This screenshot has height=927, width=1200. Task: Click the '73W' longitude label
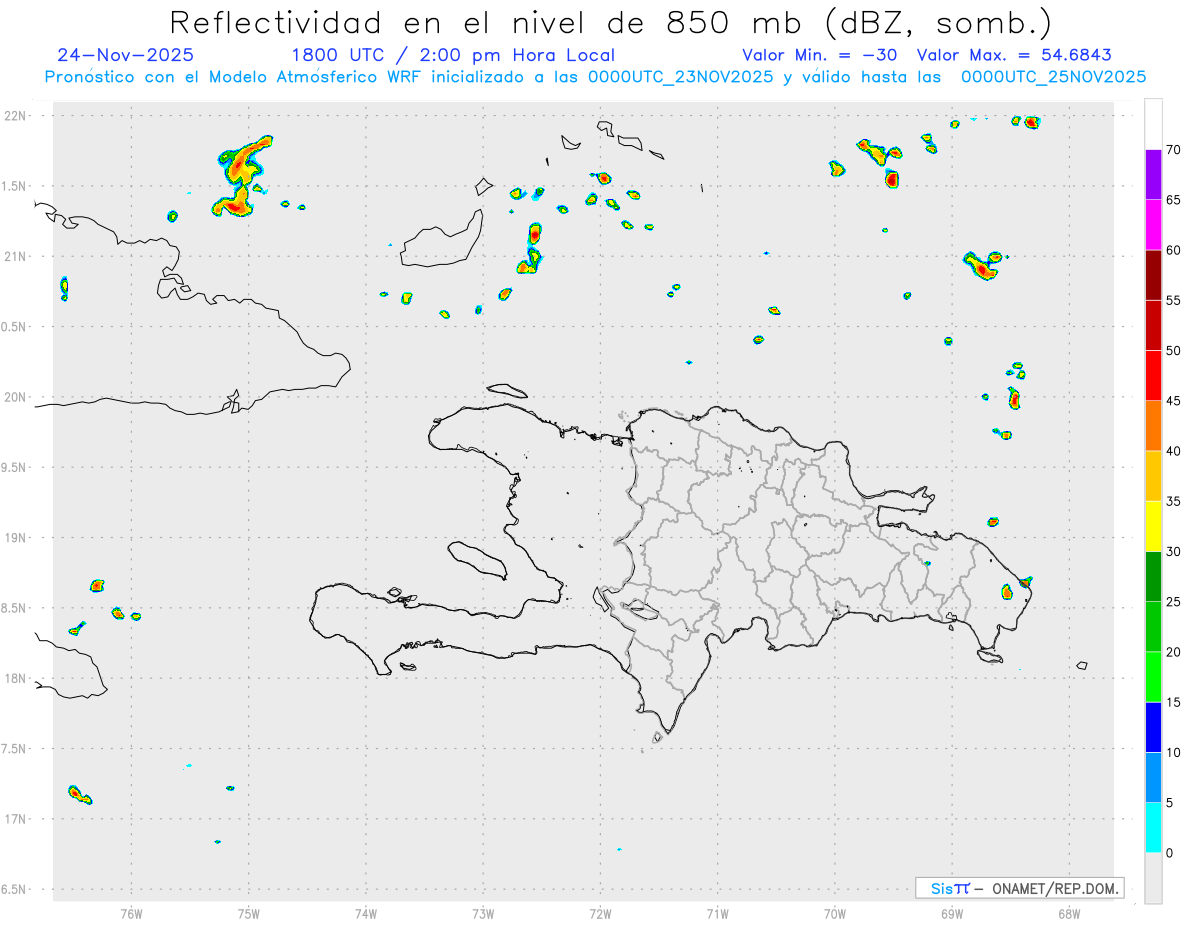coord(483,913)
